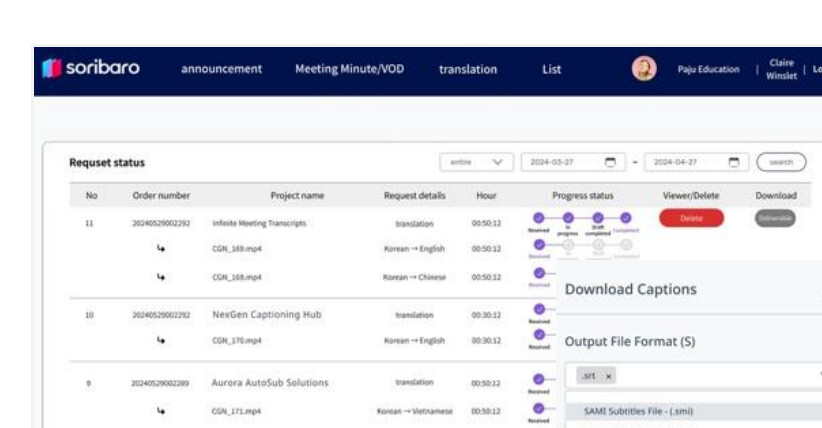The height and width of the screenshot is (428, 822).
Task: Click the Received step of Infinite Meeting Transcripts
Action: pyautogui.click(x=538, y=218)
